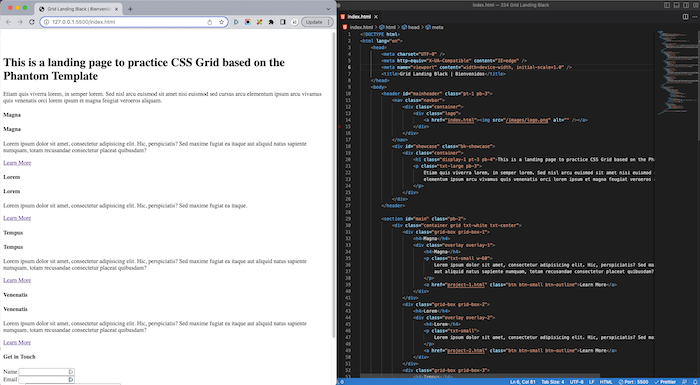Click Ln 6, Col 81 in status bar
This screenshot has height=385, width=700.
(x=523, y=382)
